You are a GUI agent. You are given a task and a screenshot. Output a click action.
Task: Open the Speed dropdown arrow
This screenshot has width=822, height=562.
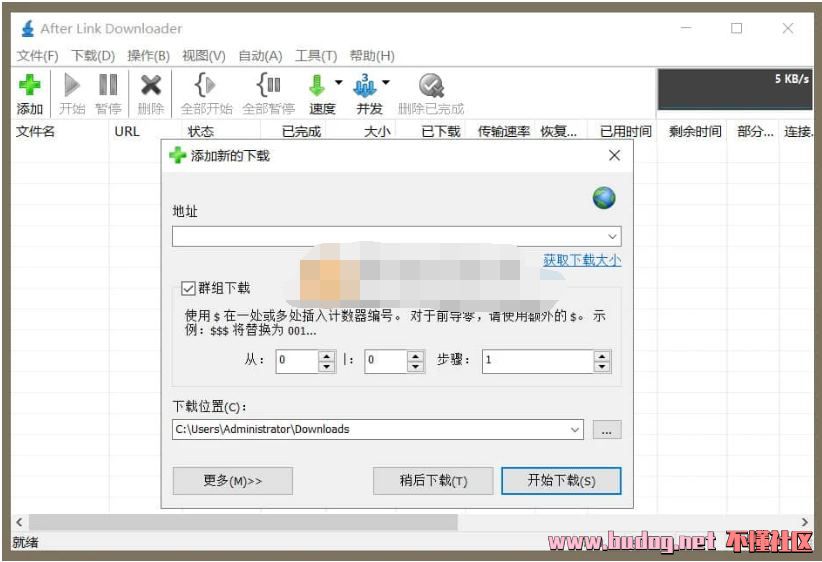pyautogui.click(x=339, y=82)
